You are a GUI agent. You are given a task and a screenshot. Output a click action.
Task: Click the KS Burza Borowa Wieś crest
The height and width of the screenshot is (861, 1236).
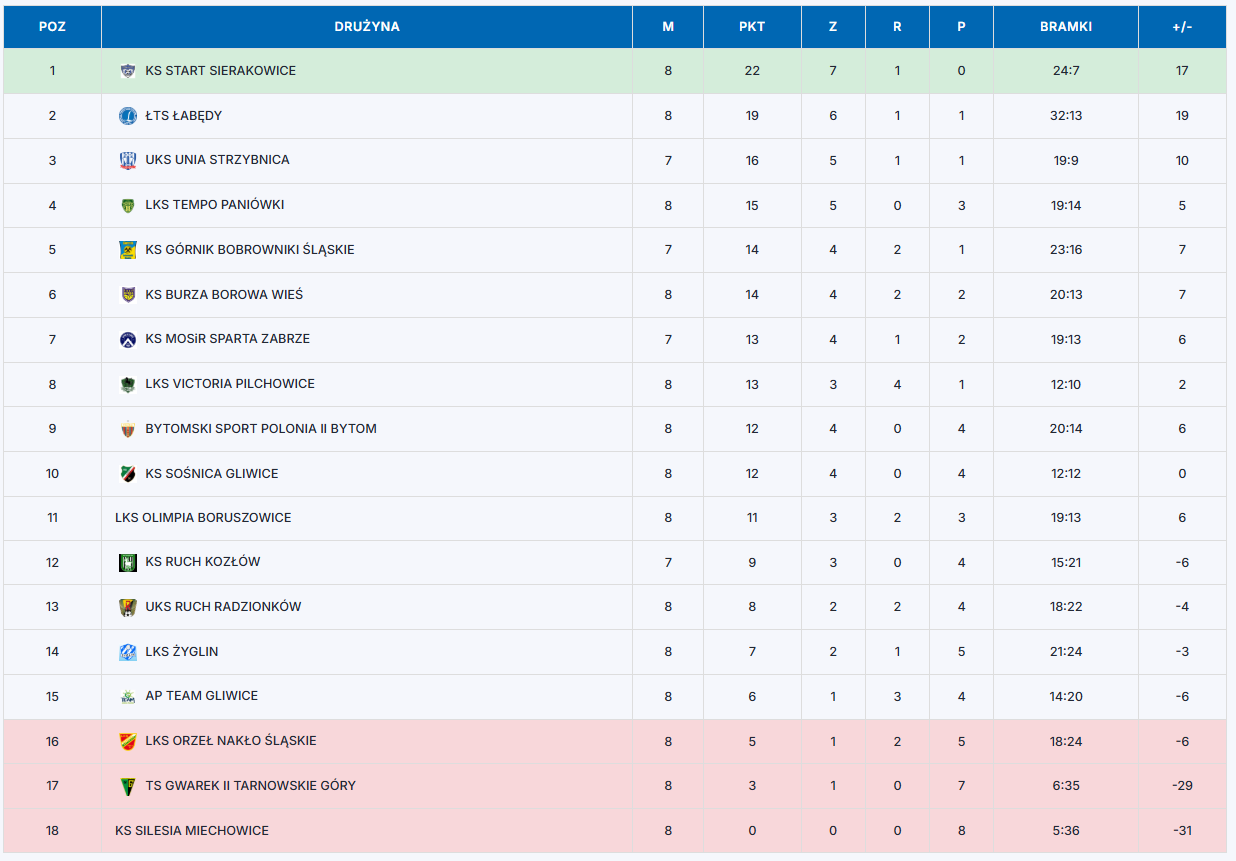pos(127,295)
